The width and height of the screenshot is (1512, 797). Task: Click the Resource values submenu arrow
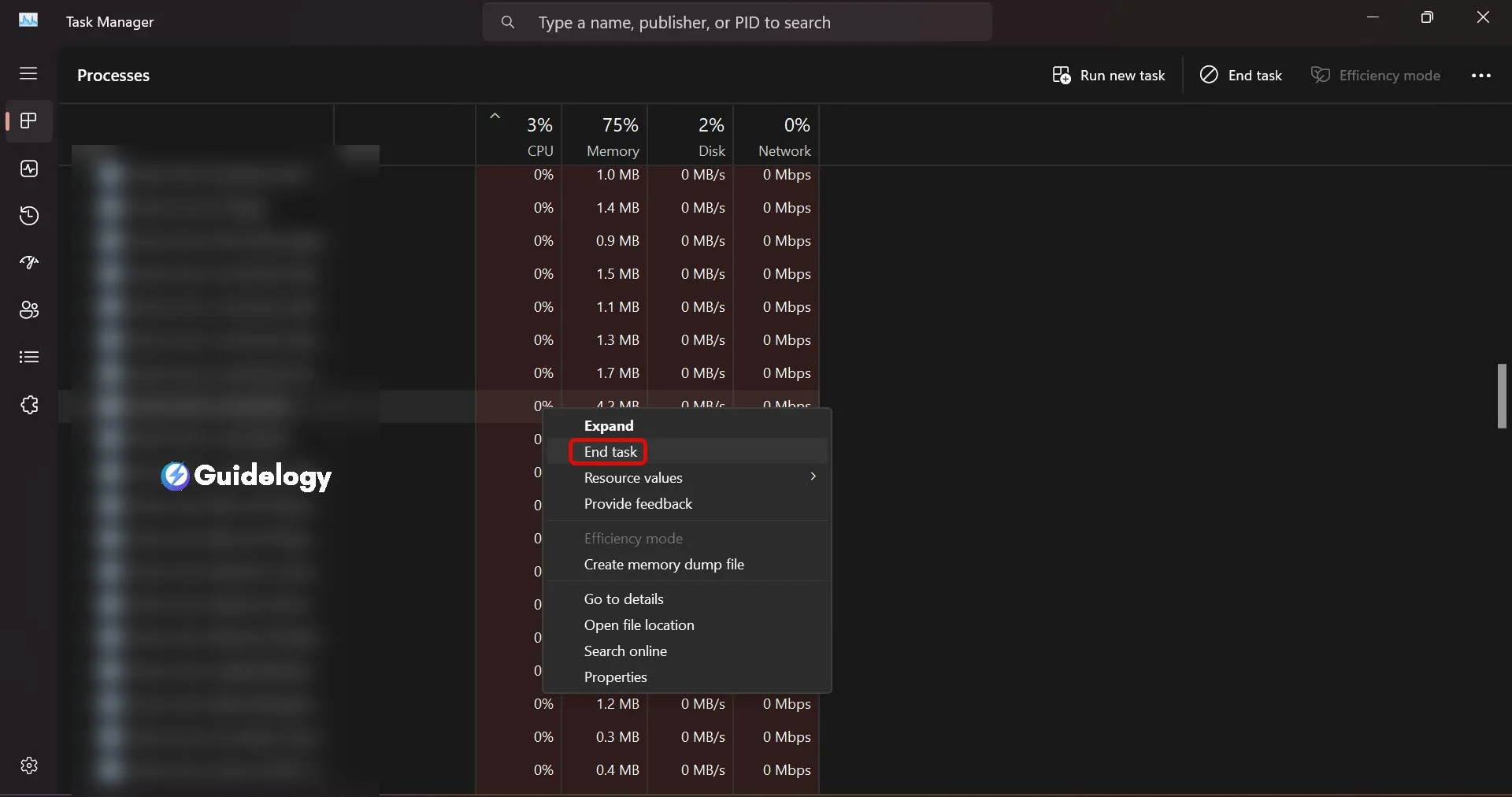(813, 476)
